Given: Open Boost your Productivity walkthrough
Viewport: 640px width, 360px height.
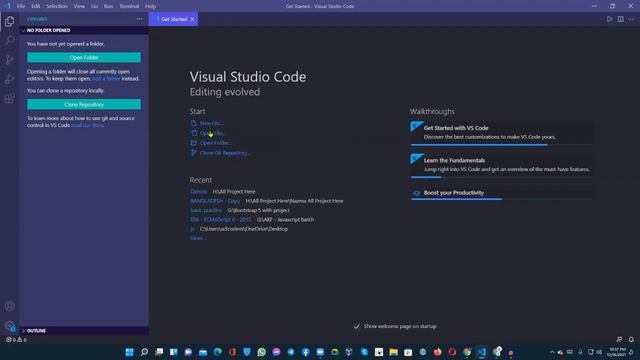Looking at the screenshot, I should (x=501, y=193).
